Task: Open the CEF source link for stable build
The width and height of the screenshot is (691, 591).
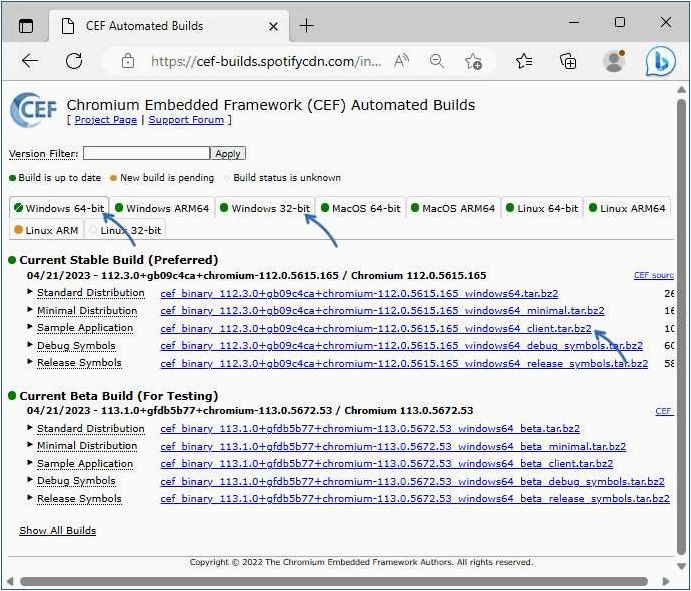Action: [654, 275]
